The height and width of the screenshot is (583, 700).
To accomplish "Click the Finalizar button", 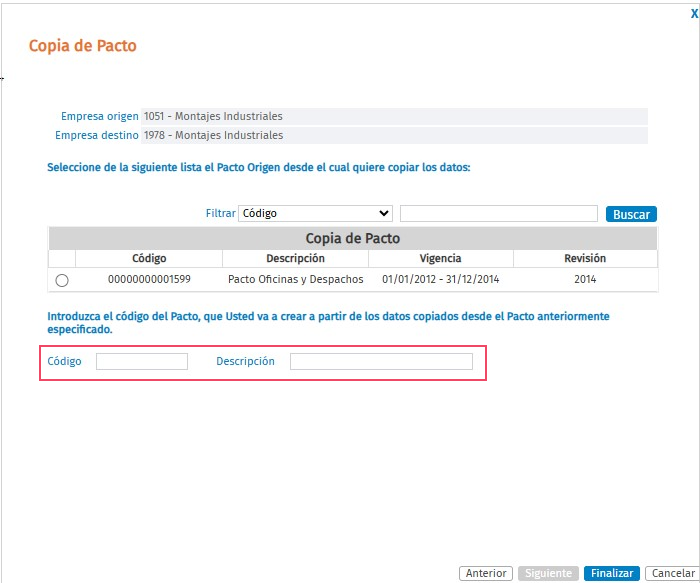I will point(612,573).
